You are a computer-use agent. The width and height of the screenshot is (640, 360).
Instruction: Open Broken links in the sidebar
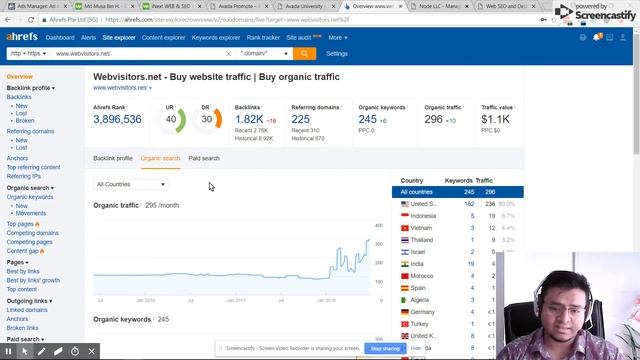click(x=22, y=328)
